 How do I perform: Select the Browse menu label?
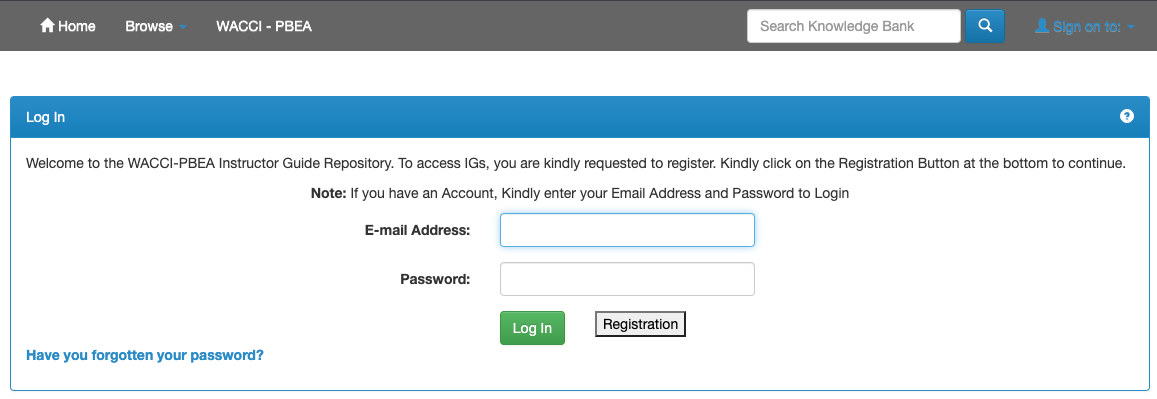(x=149, y=27)
